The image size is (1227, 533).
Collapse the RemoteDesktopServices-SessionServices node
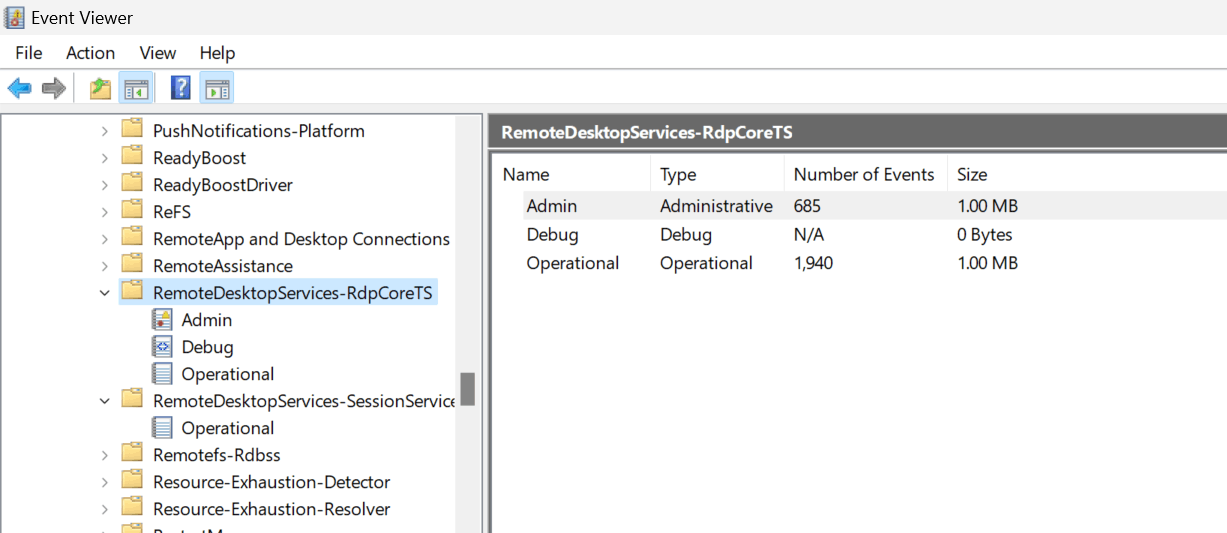[x=105, y=401]
